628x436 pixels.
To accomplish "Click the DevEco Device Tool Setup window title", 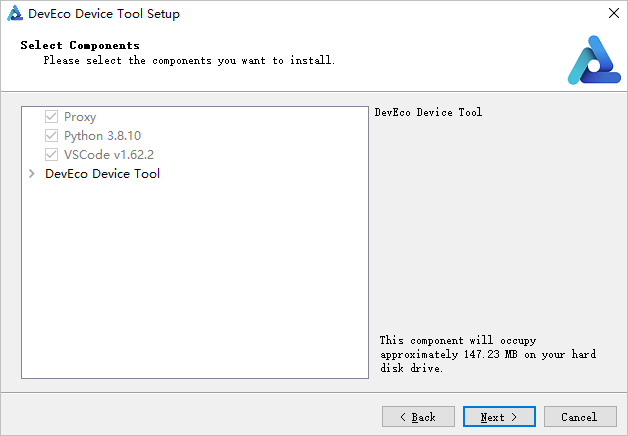I will (104, 15).
